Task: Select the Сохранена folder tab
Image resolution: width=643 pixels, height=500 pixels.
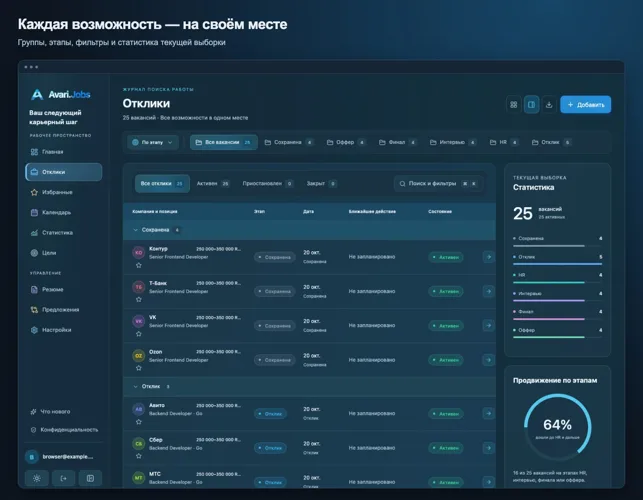Action: (x=289, y=142)
